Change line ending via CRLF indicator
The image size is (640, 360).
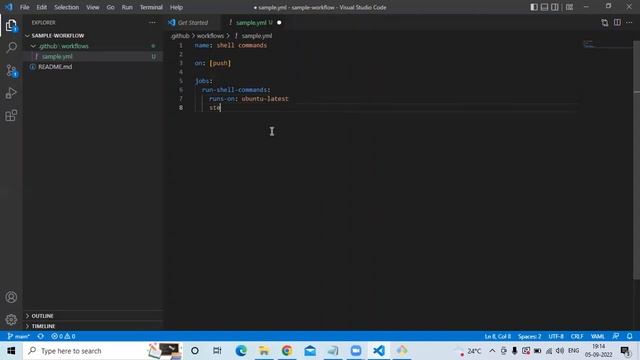[577, 336]
